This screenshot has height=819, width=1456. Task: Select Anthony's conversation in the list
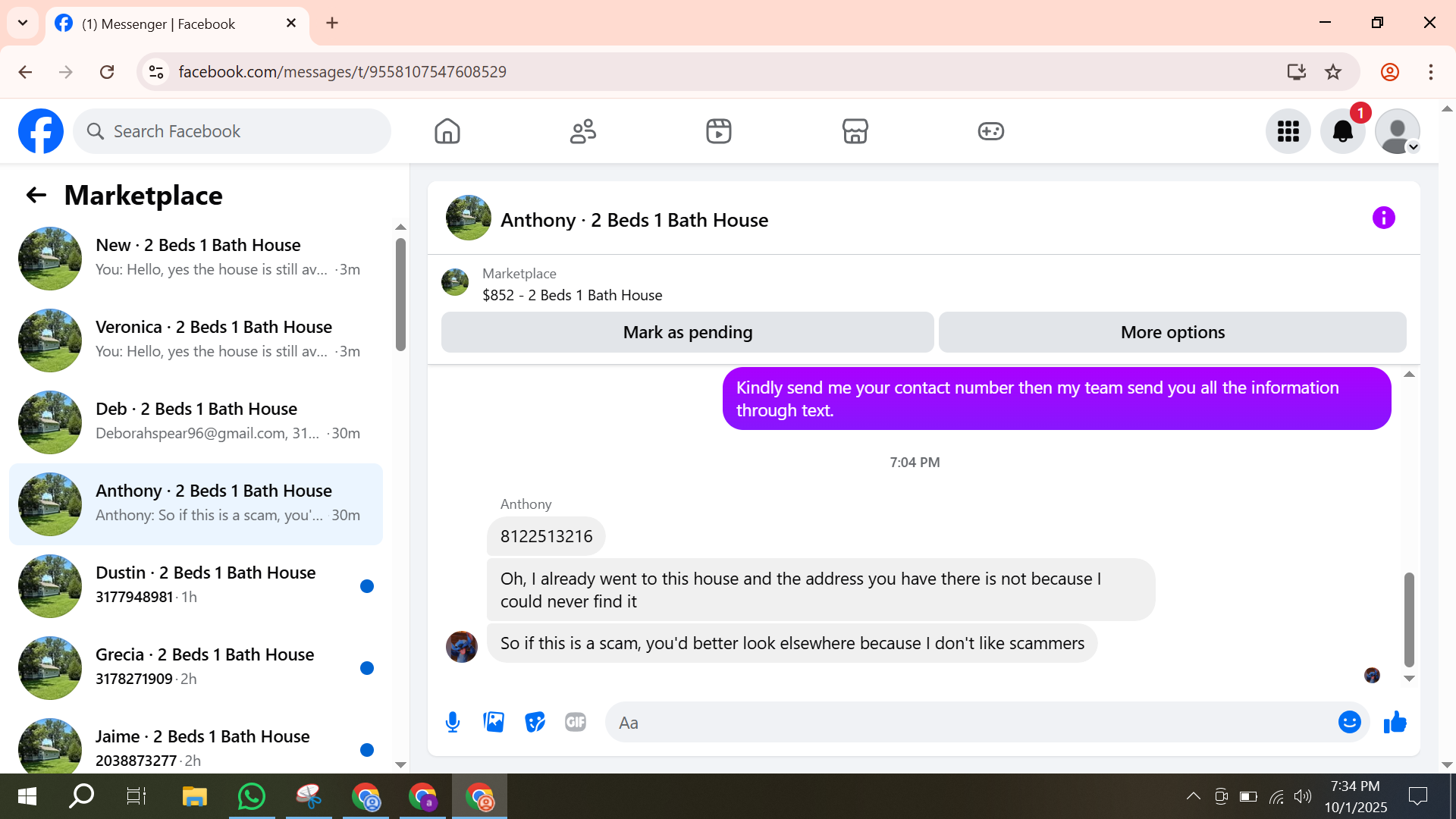coord(196,504)
